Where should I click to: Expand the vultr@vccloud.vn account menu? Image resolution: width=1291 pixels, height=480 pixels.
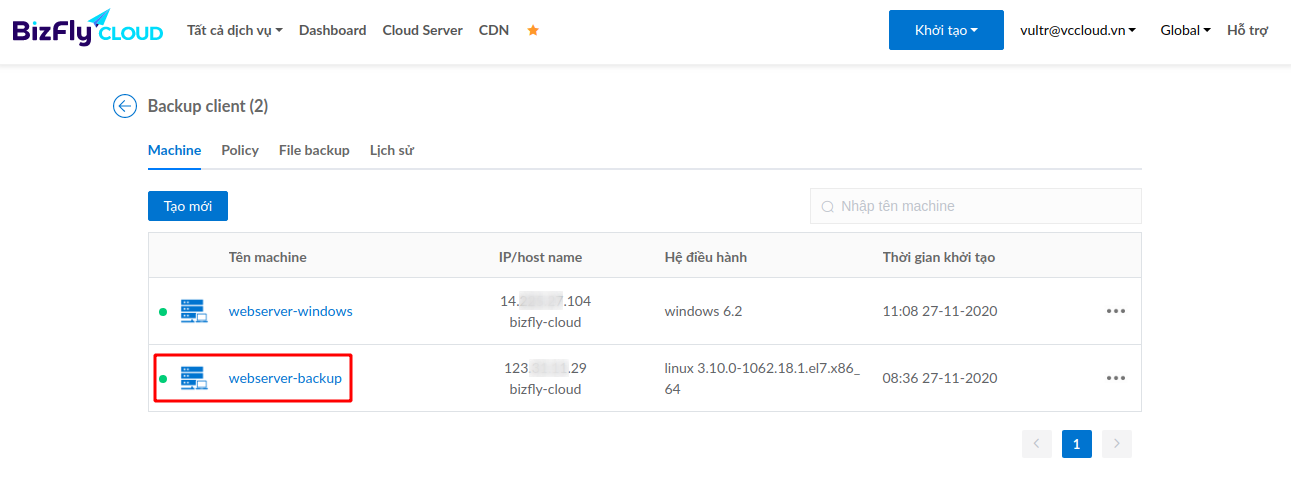[1078, 30]
